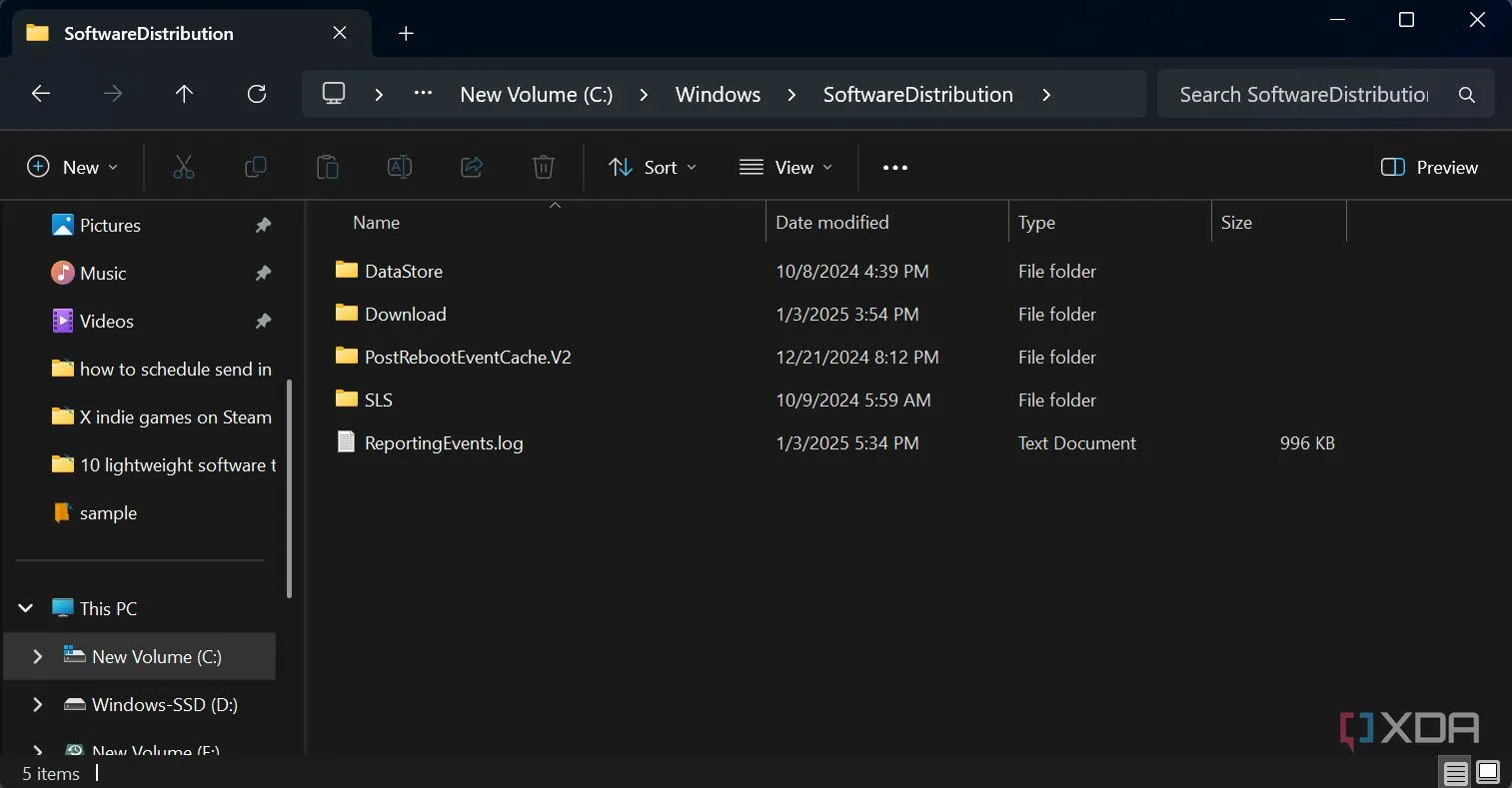Open the Sort dropdown
Viewport: 1512px width, 788px height.
651,167
